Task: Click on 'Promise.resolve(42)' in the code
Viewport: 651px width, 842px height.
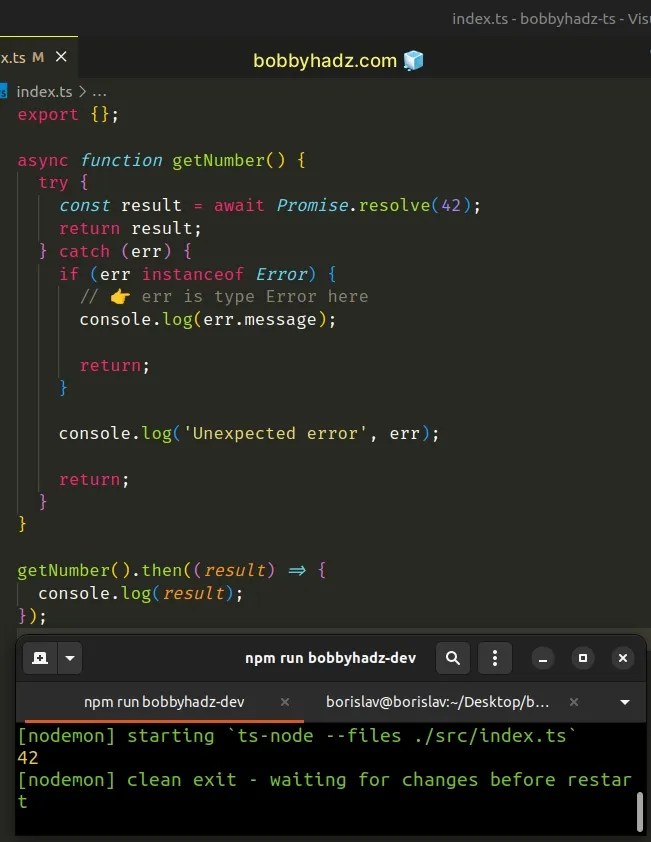Action: coord(373,205)
